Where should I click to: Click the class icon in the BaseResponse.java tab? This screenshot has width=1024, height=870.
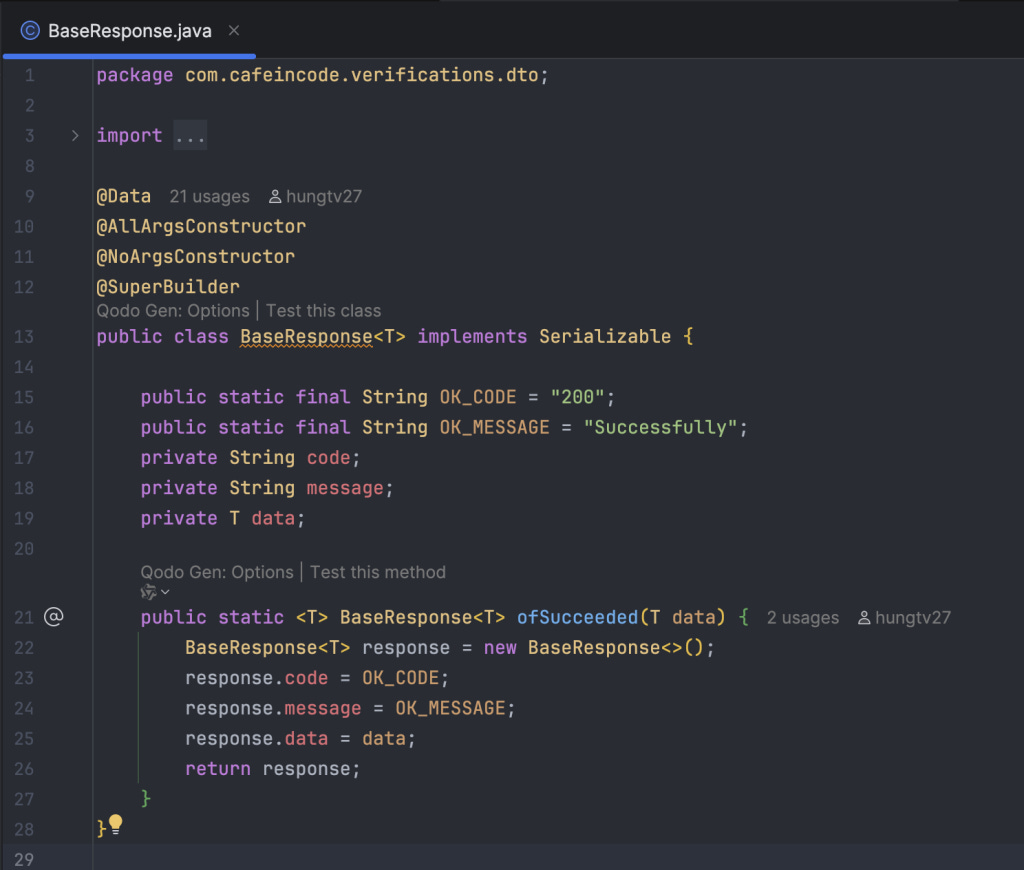pos(30,31)
